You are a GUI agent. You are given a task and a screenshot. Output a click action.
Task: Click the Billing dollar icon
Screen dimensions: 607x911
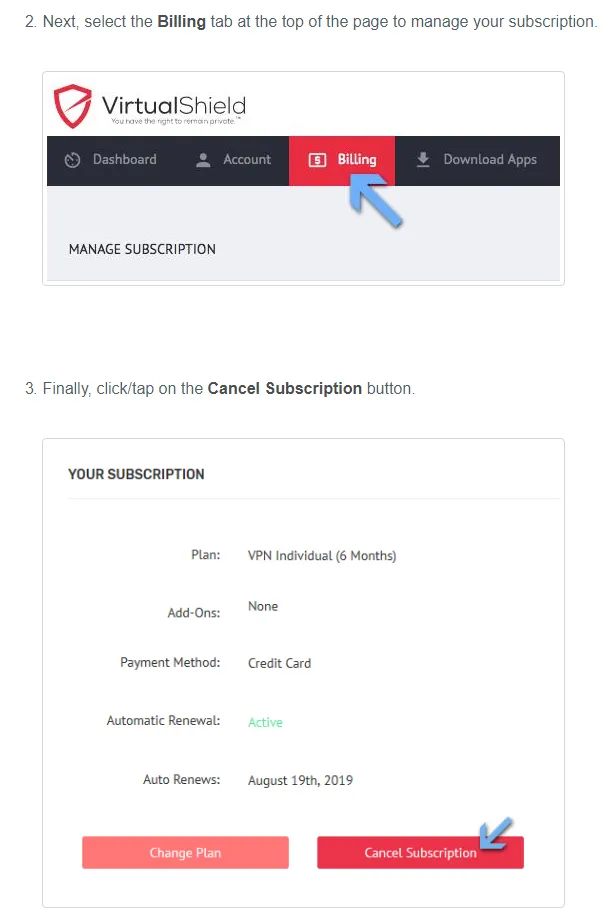click(317, 160)
